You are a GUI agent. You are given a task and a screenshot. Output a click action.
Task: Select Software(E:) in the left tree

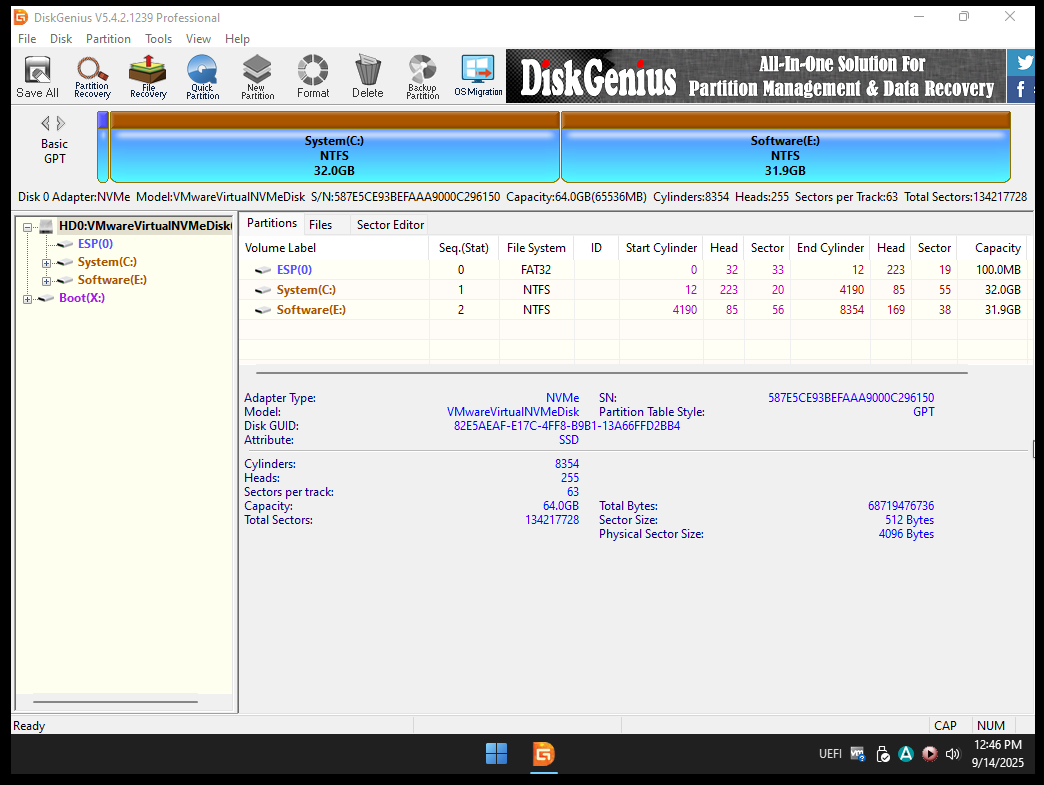tap(112, 280)
